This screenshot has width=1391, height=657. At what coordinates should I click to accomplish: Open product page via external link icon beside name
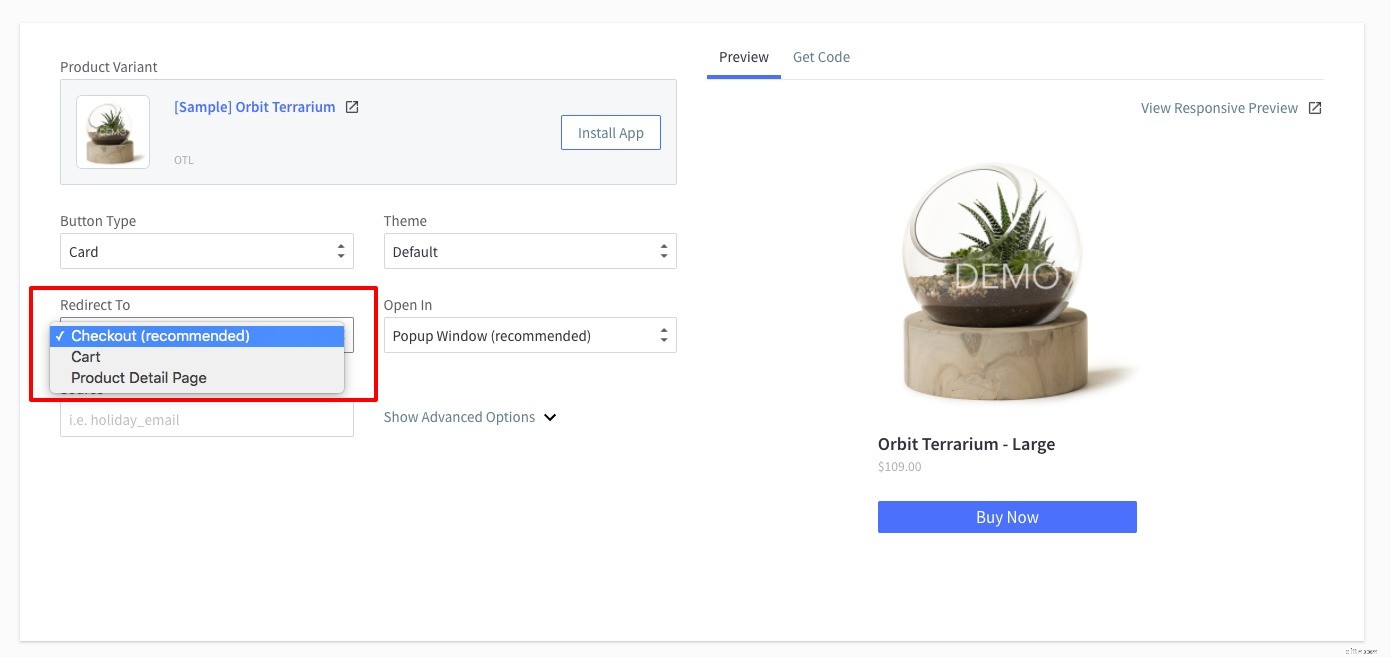click(x=352, y=106)
